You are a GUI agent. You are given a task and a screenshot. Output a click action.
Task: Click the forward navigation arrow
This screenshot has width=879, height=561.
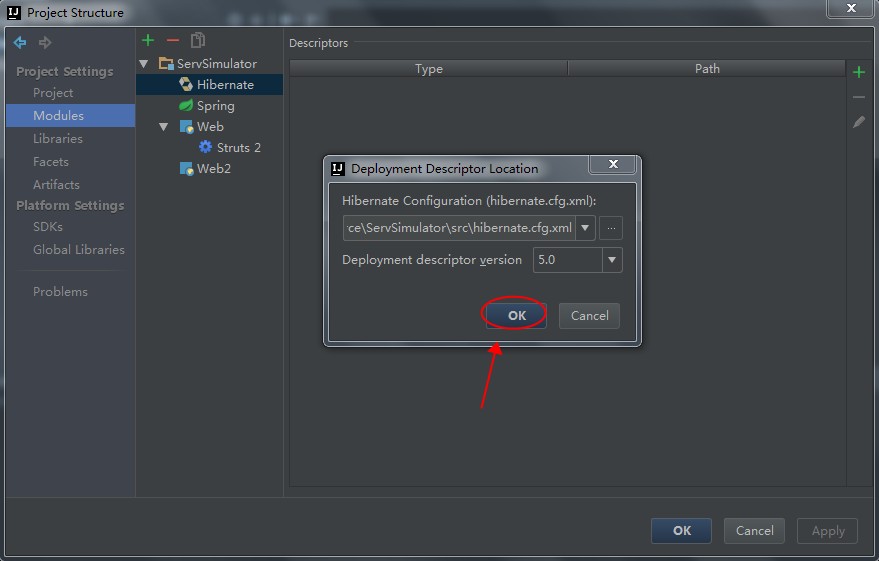[45, 43]
